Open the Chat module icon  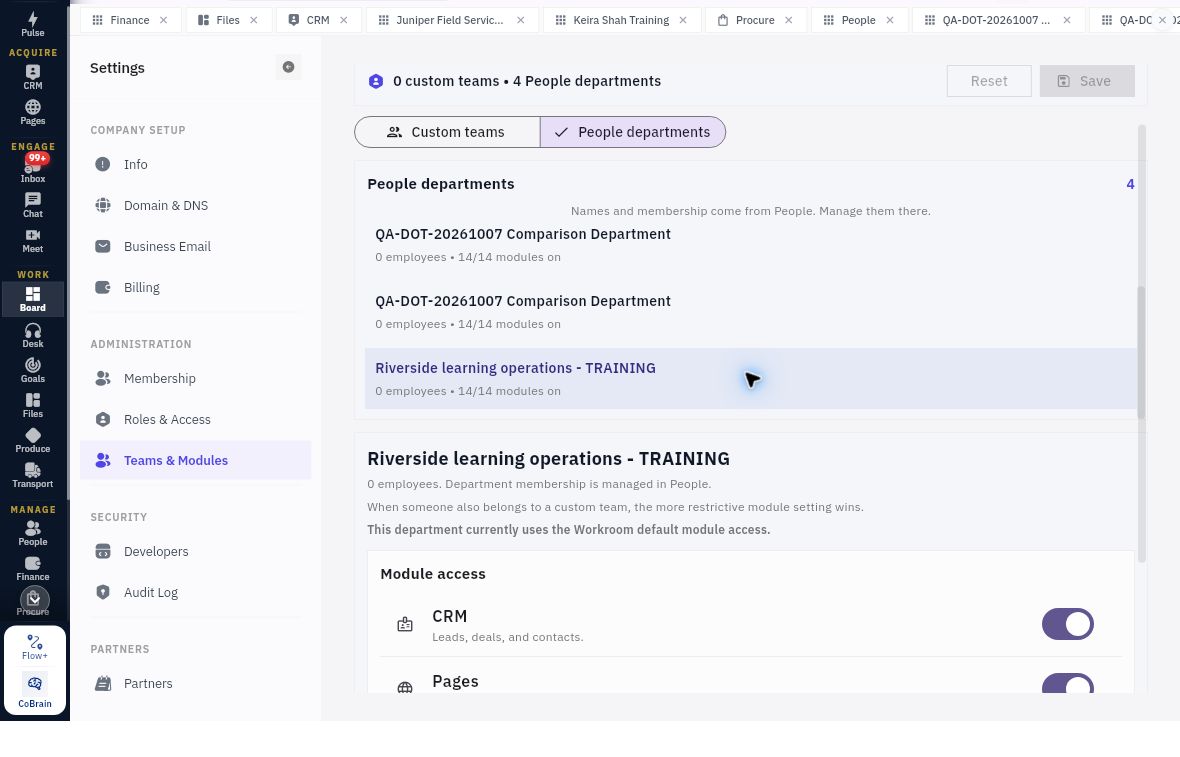(32, 205)
